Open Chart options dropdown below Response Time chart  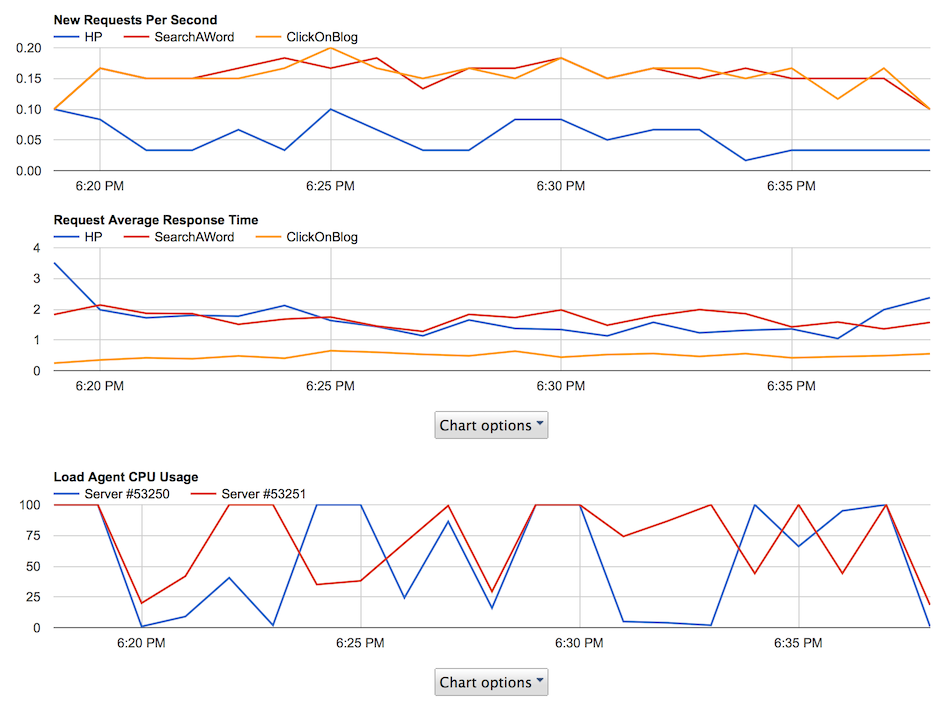coord(491,425)
